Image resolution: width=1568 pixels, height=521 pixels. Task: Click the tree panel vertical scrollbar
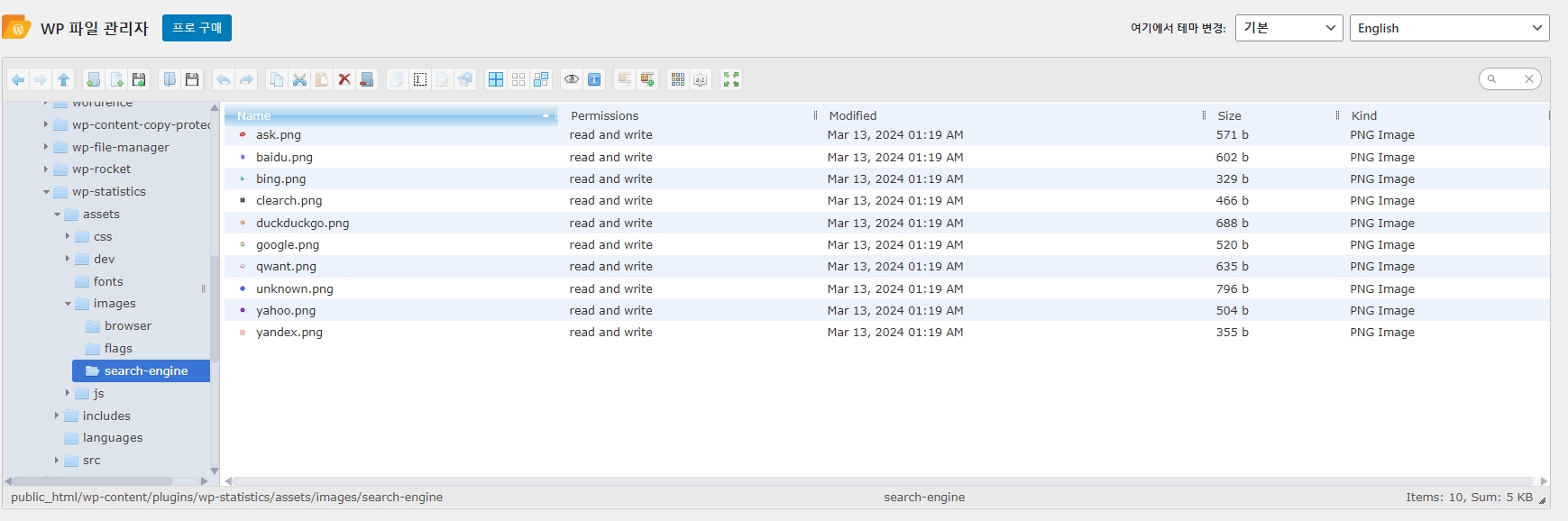[215, 308]
